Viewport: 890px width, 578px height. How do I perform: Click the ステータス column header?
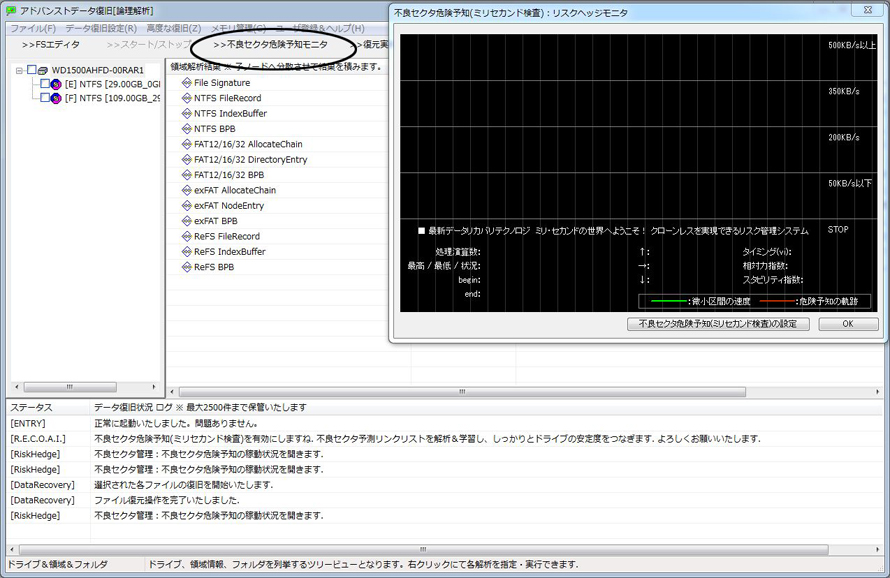(x=48, y=407)
